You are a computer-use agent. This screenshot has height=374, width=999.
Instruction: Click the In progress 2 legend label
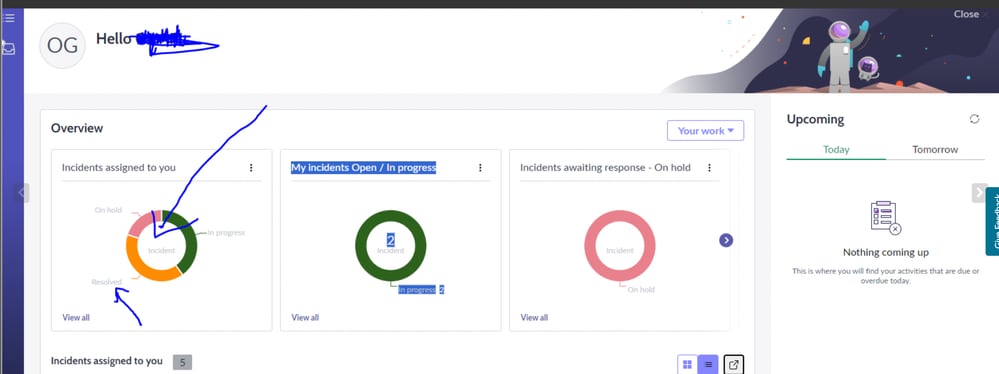coord(421,290)
